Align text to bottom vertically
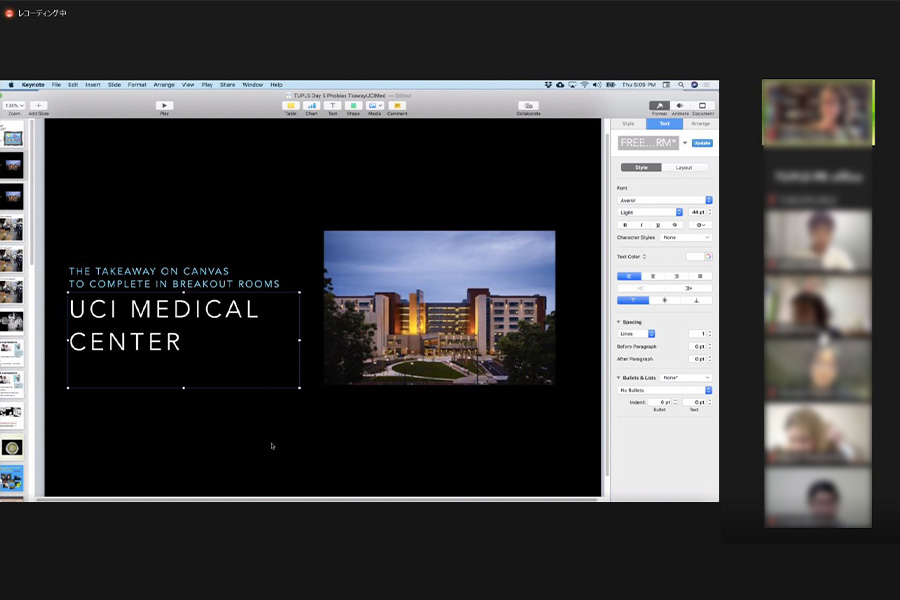Image resolution: width=900 pixels, height=600 pixels. coord(696,300)
